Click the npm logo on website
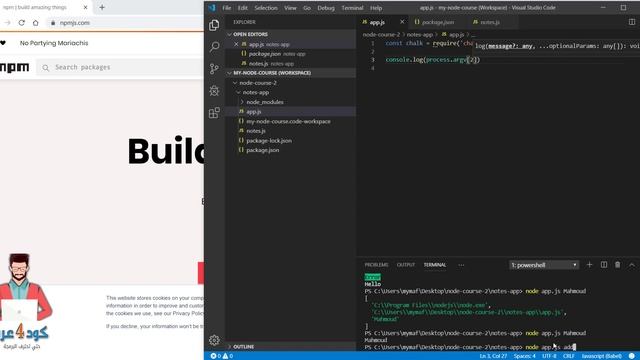This screenshot has width=640, height=360. pos(15,67)
